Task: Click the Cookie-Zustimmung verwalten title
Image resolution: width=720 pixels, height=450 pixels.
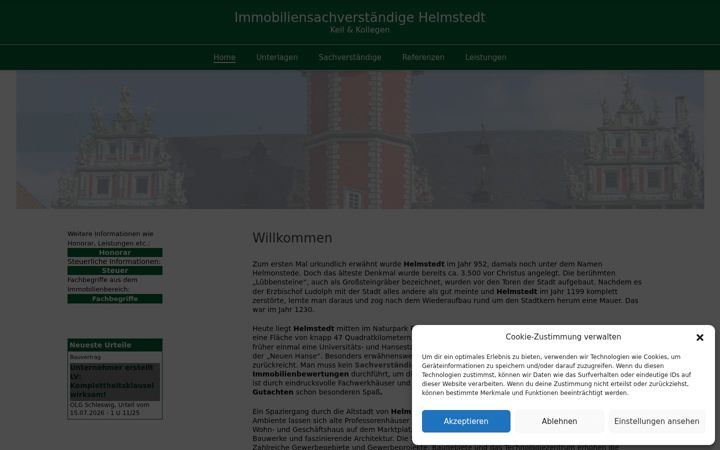Action: coord(563,337)
